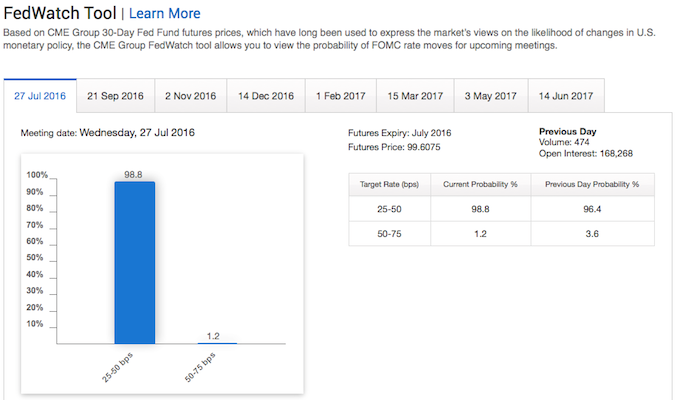
Task: Click the meeting date Wednesday, 27 Jul 2016
Action: tap(137, 132)
